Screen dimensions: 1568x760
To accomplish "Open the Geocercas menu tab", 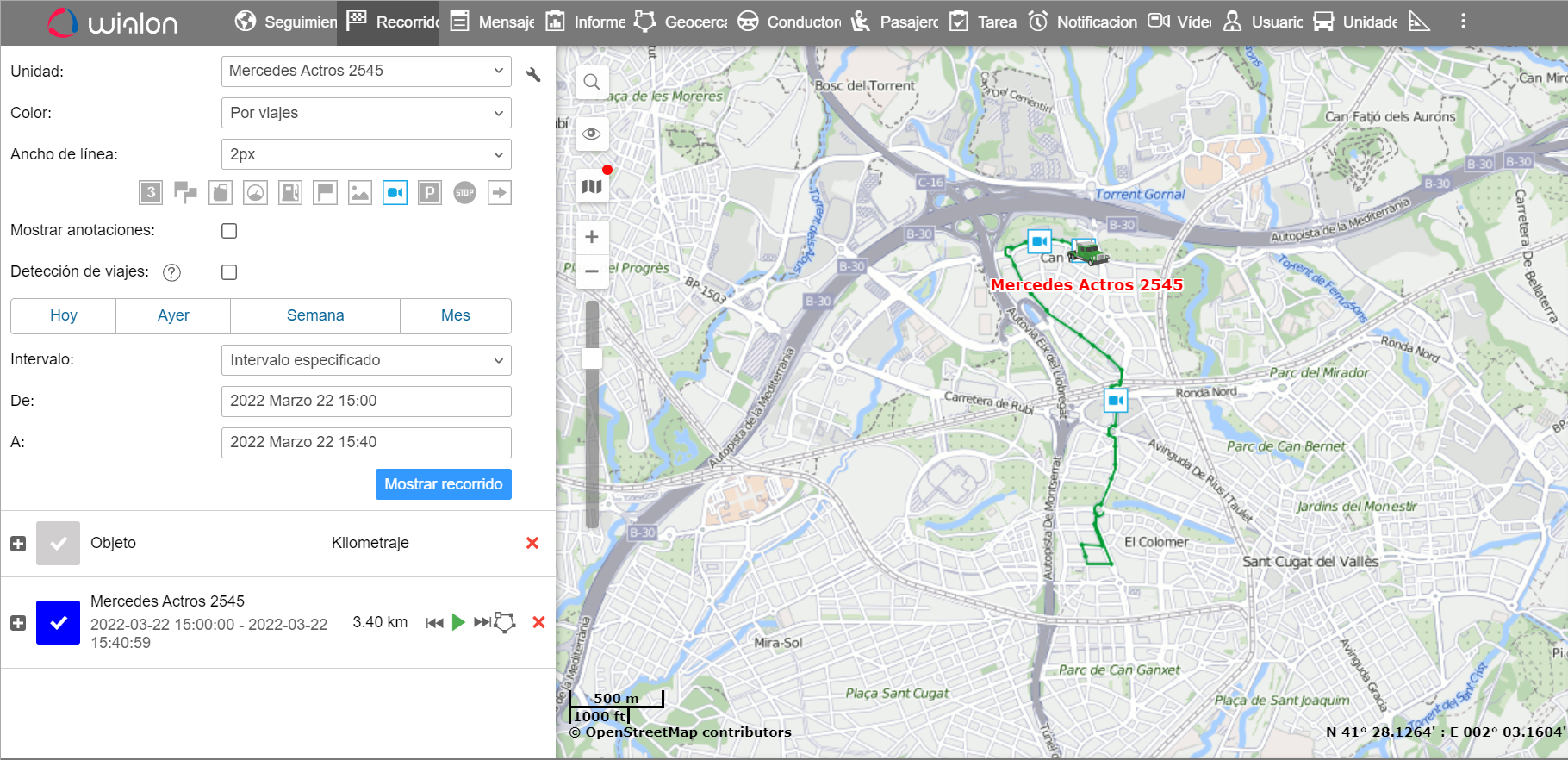I will [682, 22].
